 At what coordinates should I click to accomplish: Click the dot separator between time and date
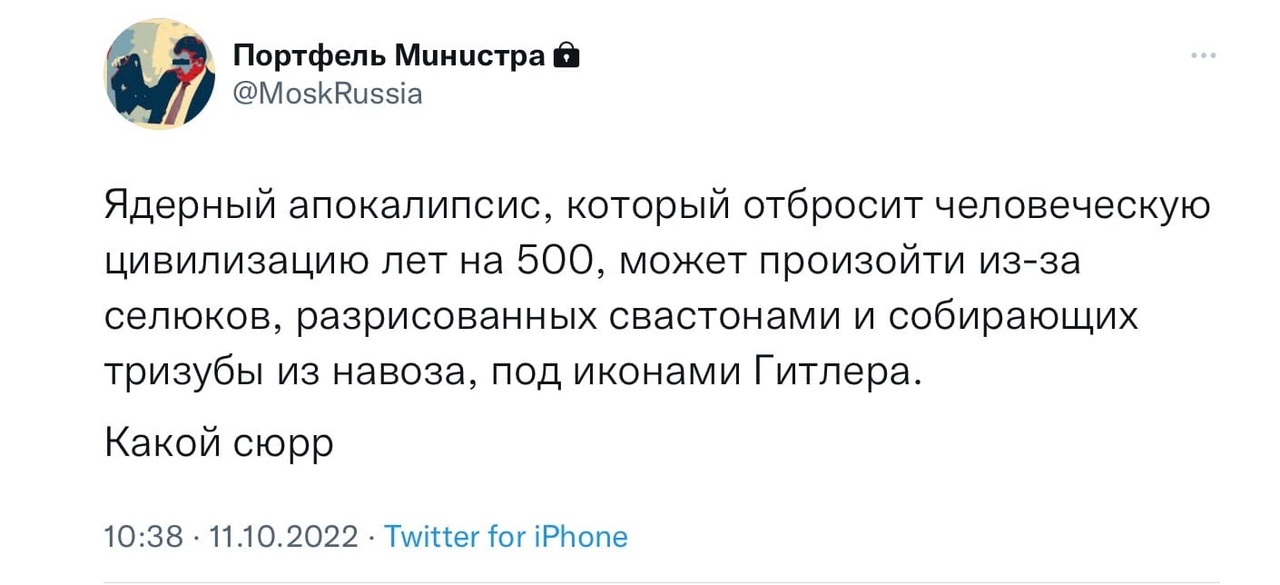point(197,537)
